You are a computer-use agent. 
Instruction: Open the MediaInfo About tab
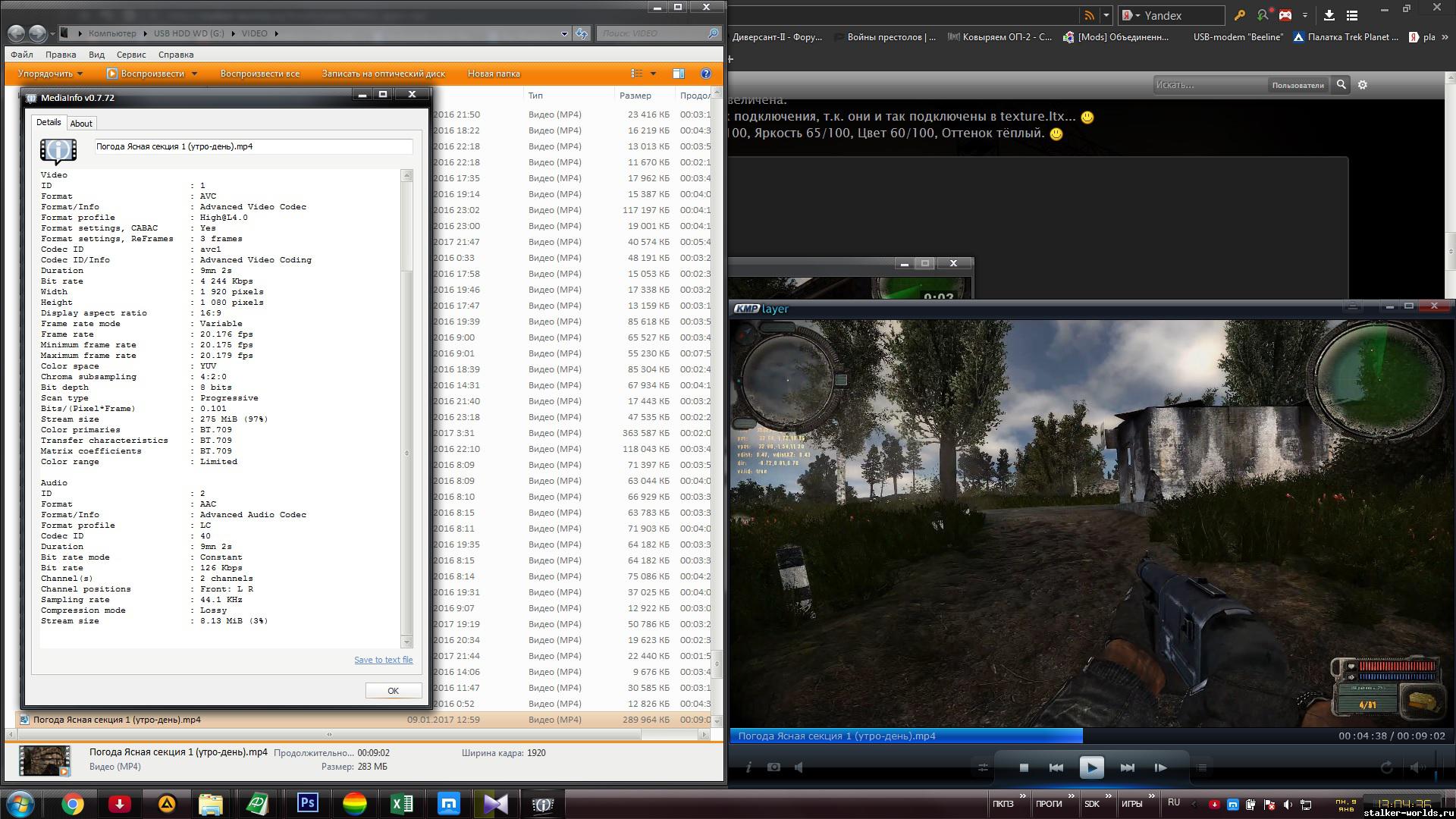coord(81,124)
